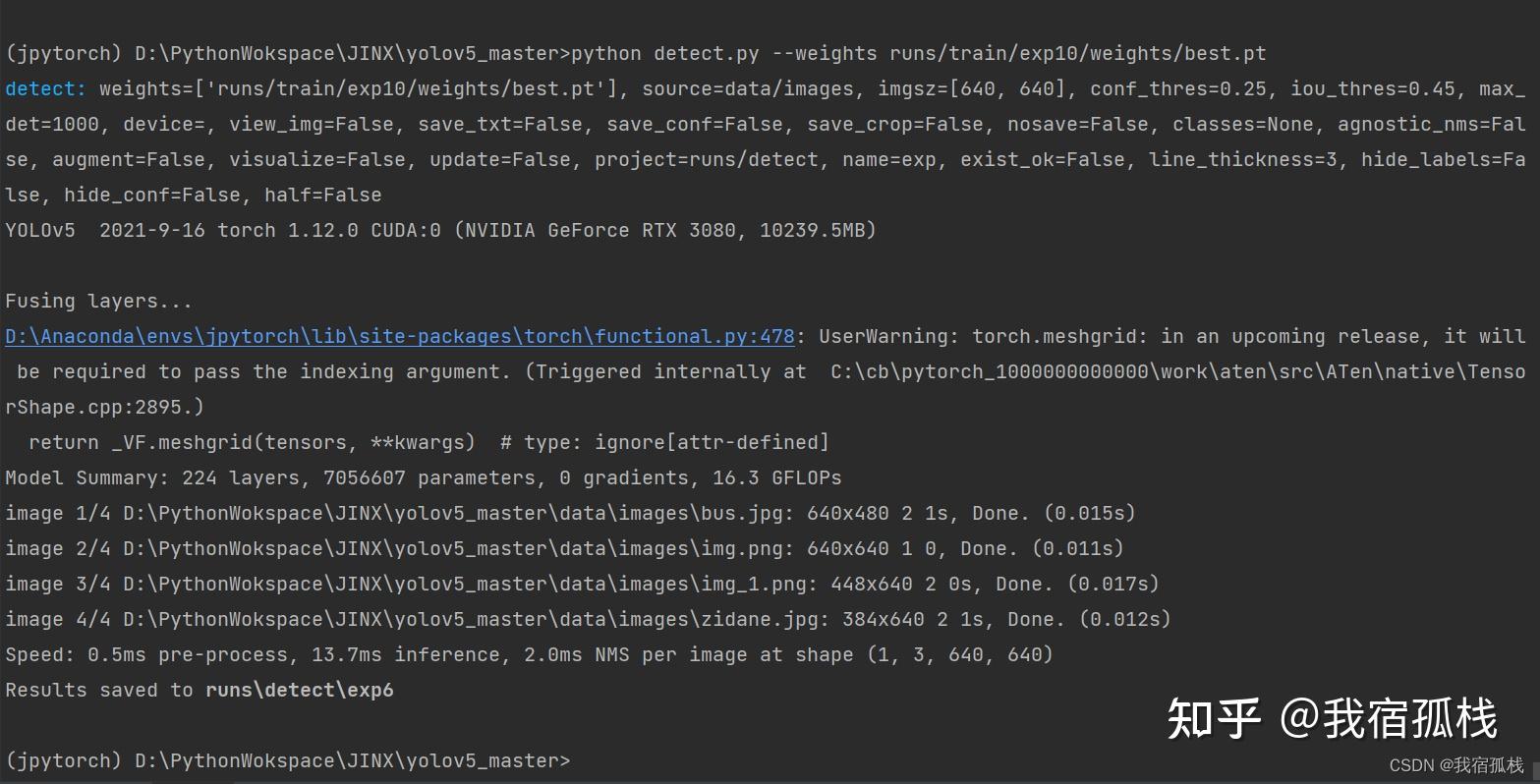The width and height of the screenshot is (1540, 784).
Task: Click the img.png detection result line
Action: 563,549
